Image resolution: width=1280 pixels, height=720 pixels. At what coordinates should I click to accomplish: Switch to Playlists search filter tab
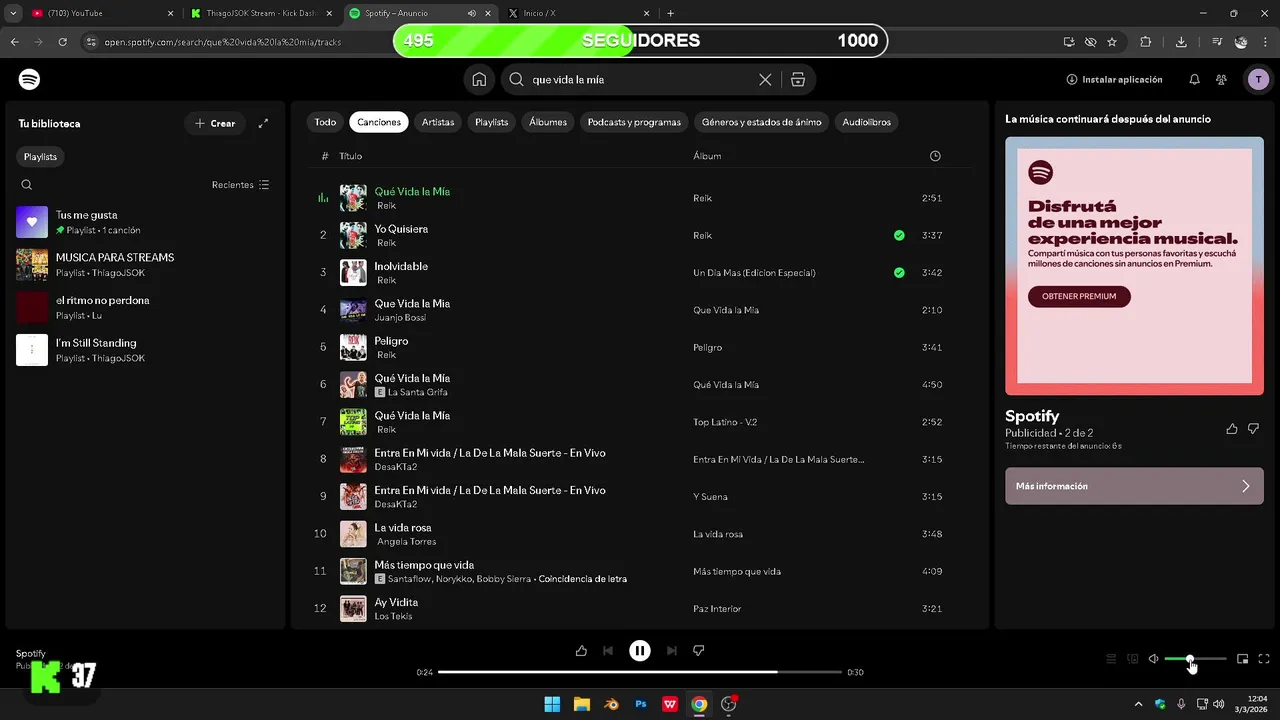click(491, 122)
